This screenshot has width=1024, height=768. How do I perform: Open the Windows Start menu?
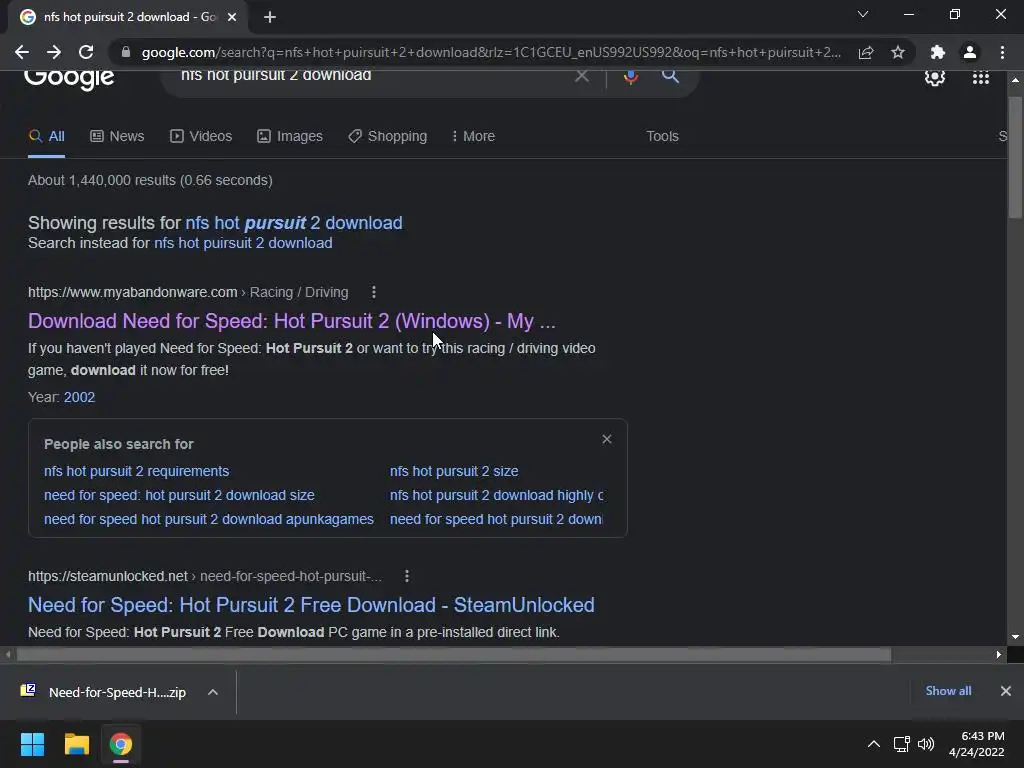click(x=32, y=744)
